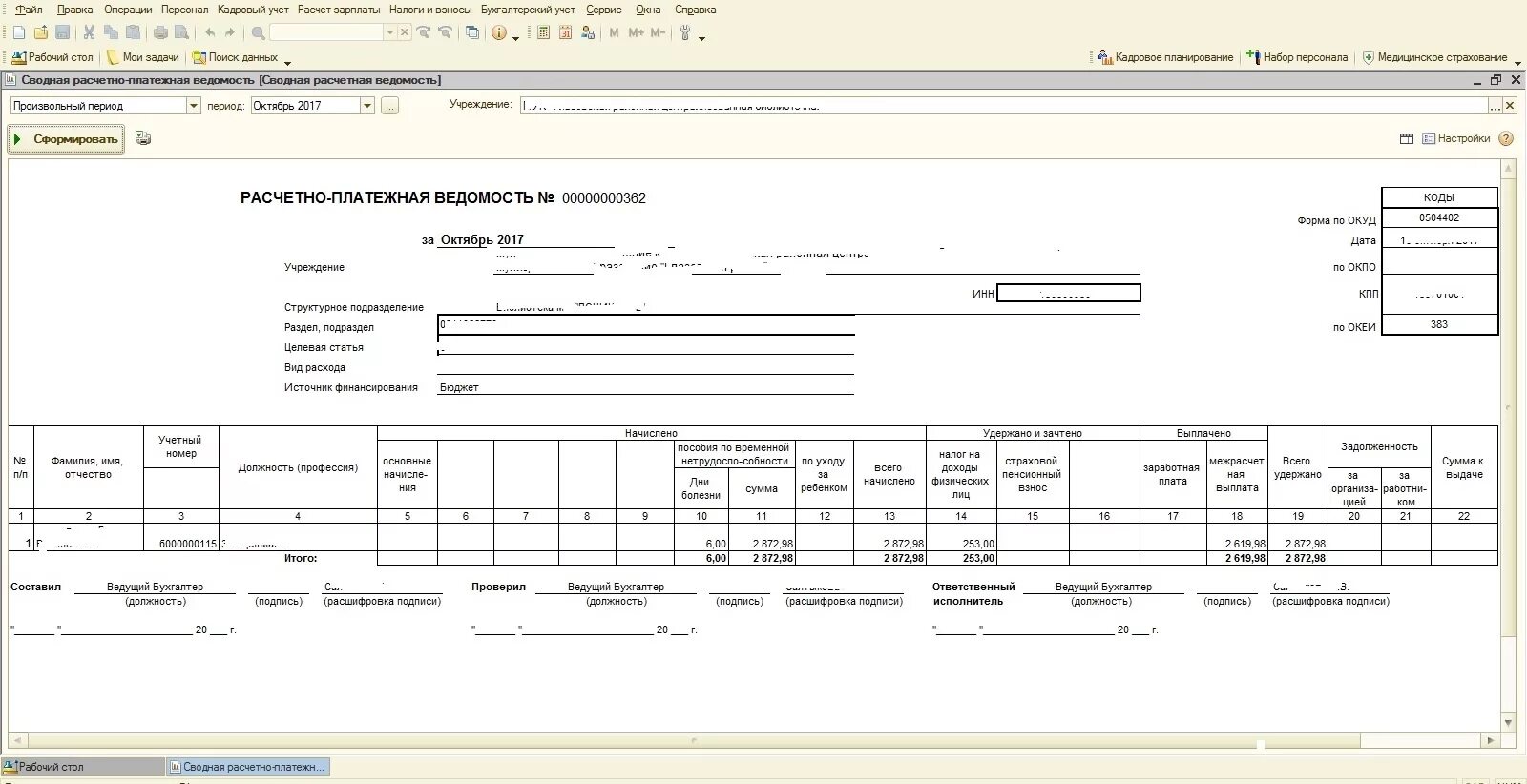Click the table layout icon beside Настройки
The width and height of the screenshot is (1527, 784).
coord(1407,138)
